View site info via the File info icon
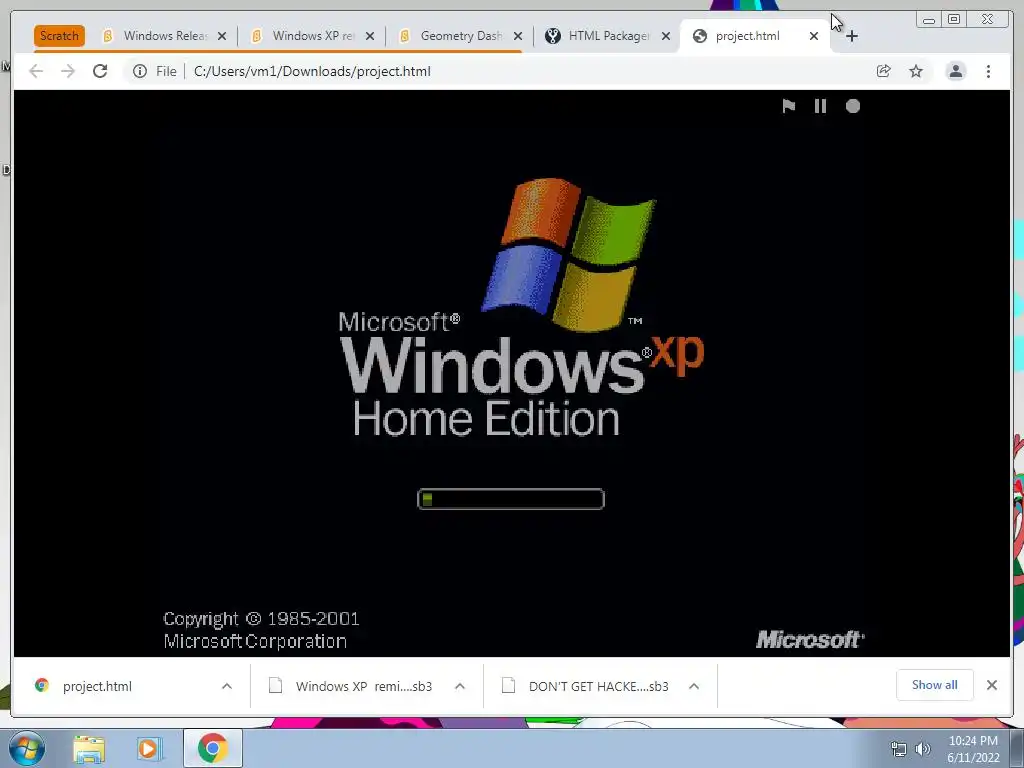 pos(140,71)
